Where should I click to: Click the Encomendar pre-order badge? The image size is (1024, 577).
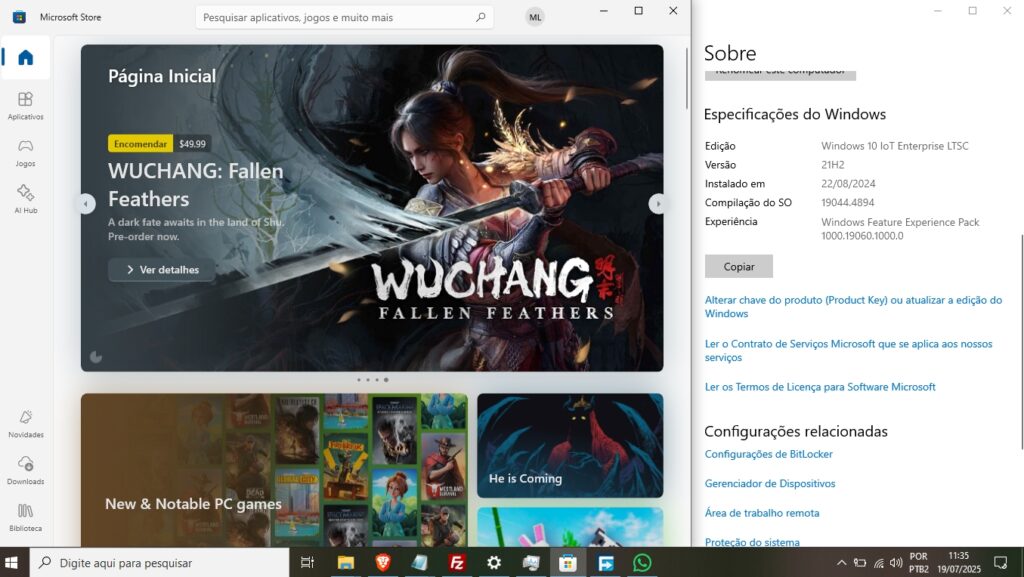(x=140, y=144)
